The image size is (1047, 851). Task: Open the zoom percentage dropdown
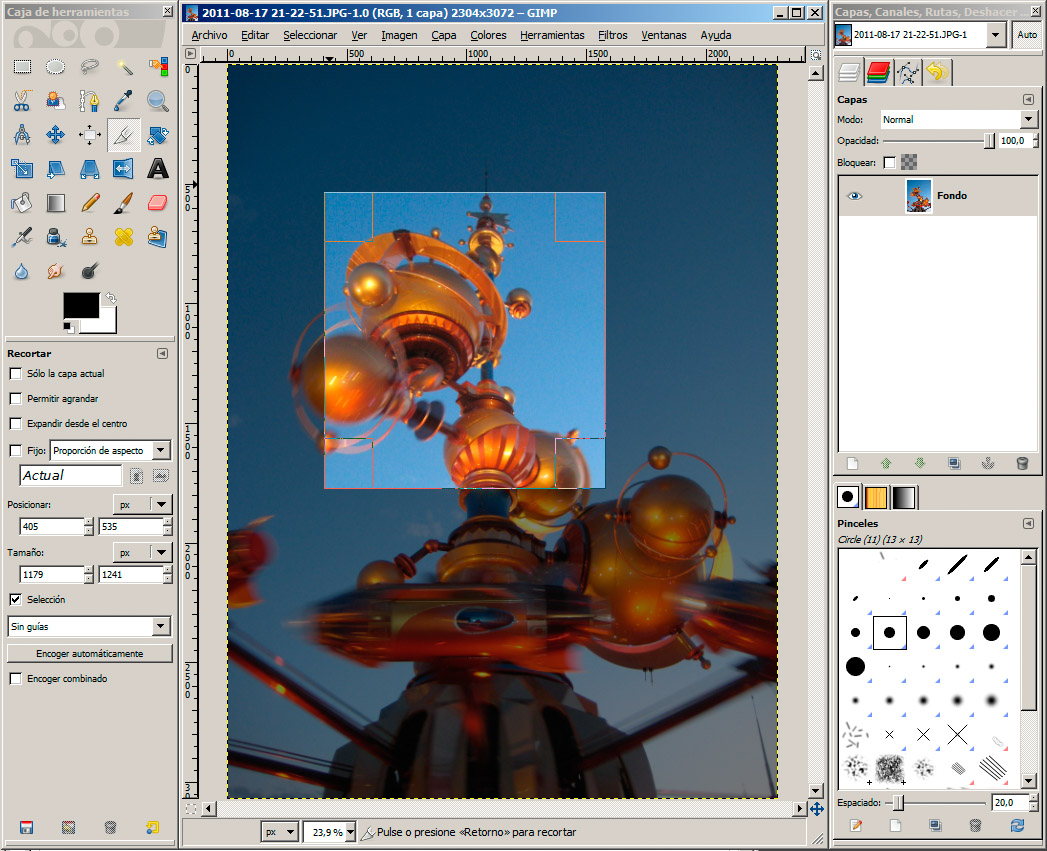tap(351, 832)
